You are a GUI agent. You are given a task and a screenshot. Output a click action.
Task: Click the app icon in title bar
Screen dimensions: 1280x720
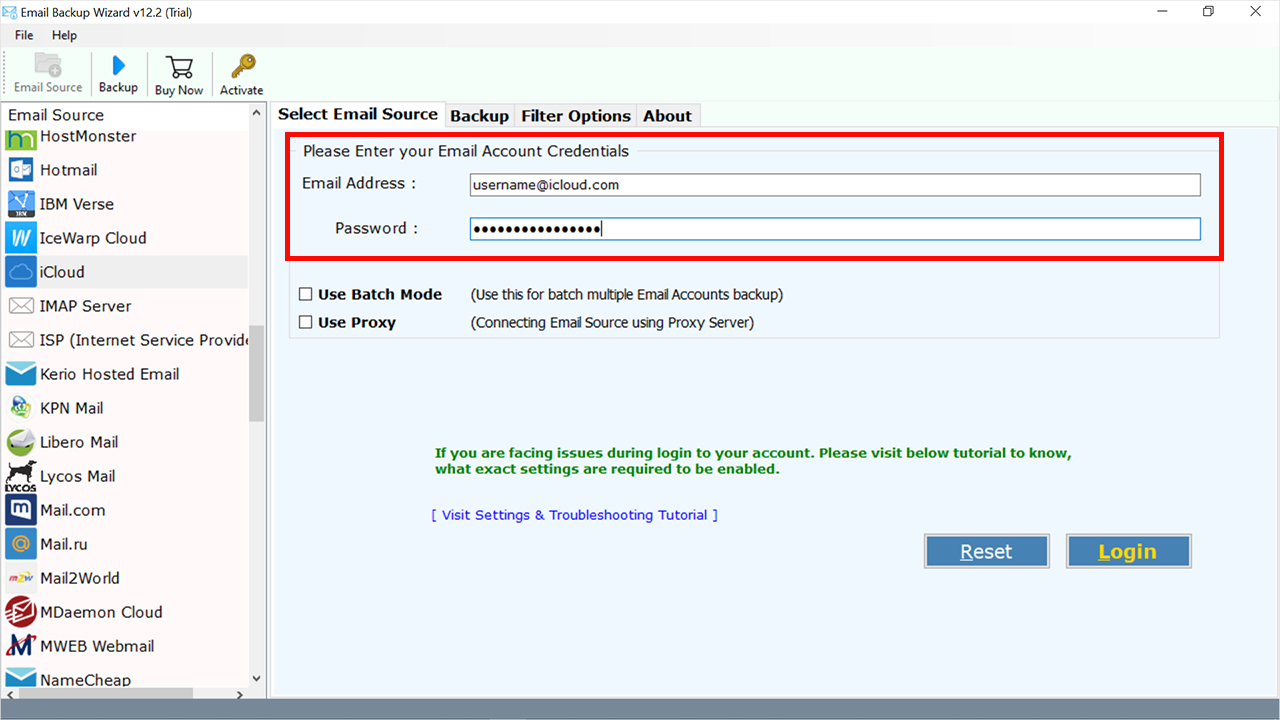(x=10, y=12)
